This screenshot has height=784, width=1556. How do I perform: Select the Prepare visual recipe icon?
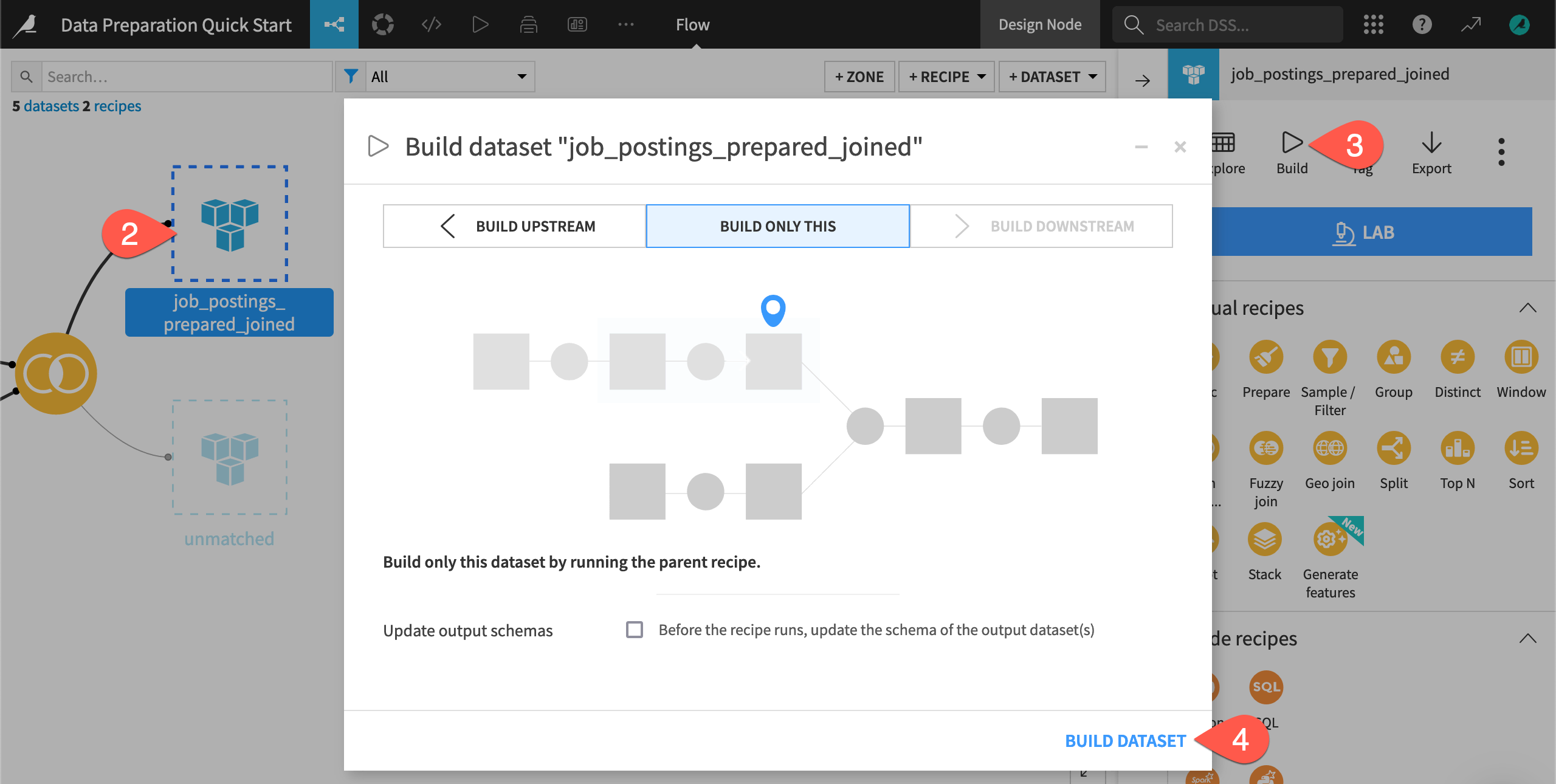point(1265,359)
